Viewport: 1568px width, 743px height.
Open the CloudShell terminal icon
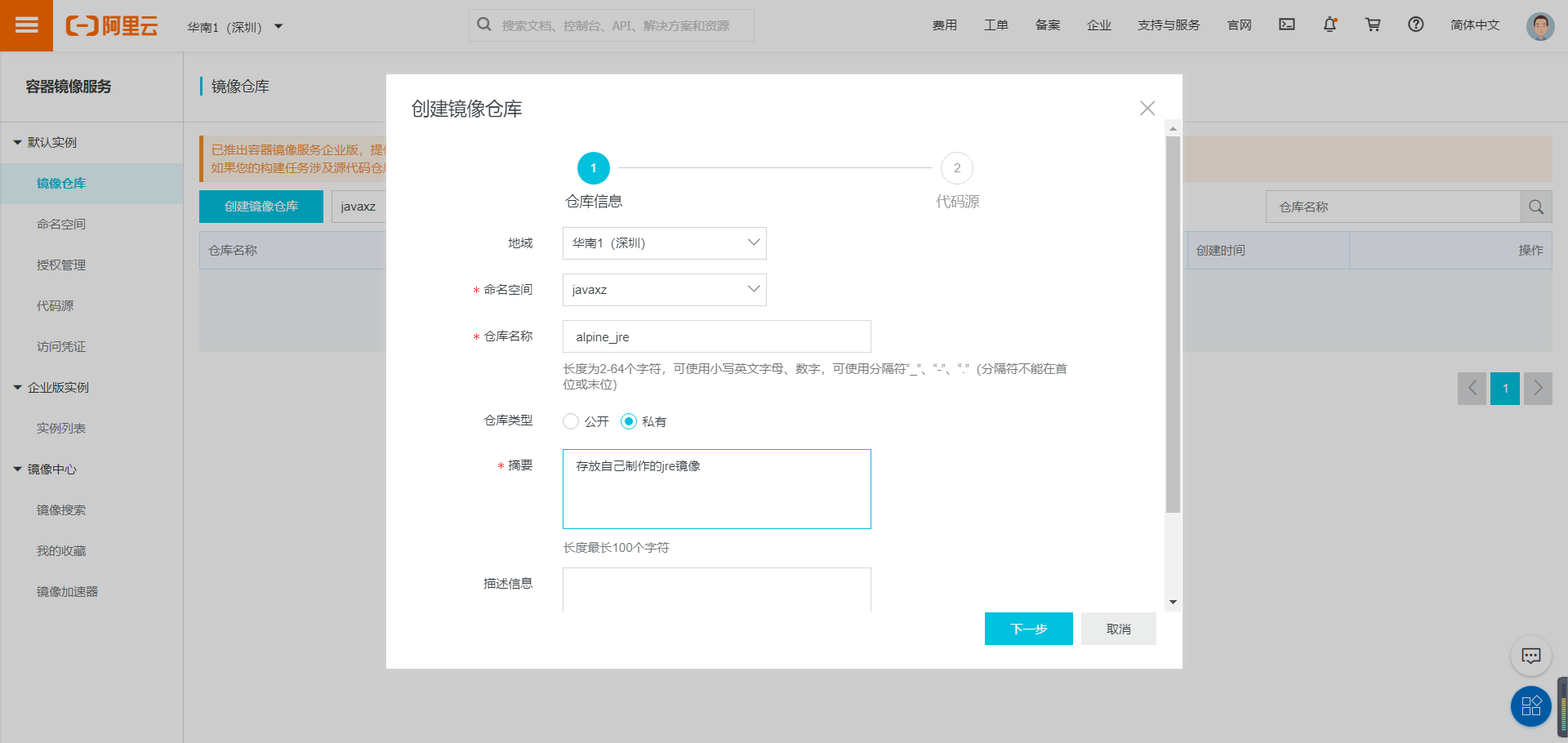point(1286,24)
